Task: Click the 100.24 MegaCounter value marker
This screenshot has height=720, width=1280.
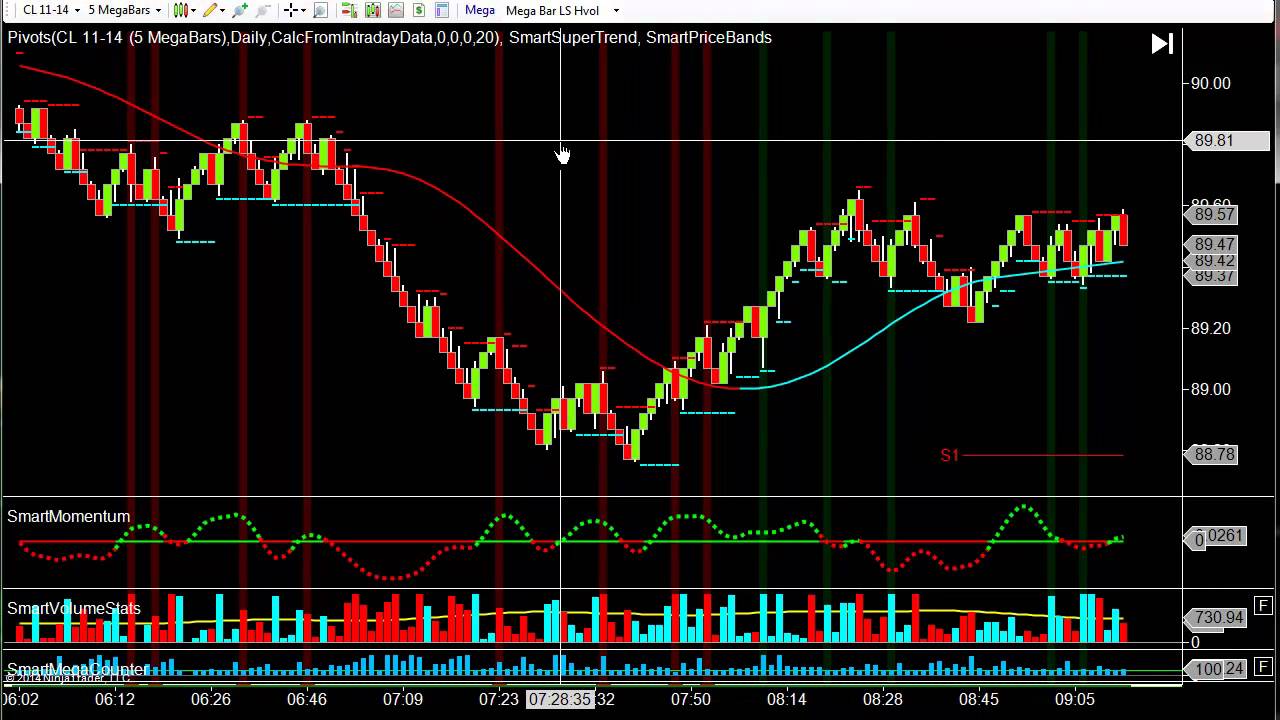Action: point(1216,668)
